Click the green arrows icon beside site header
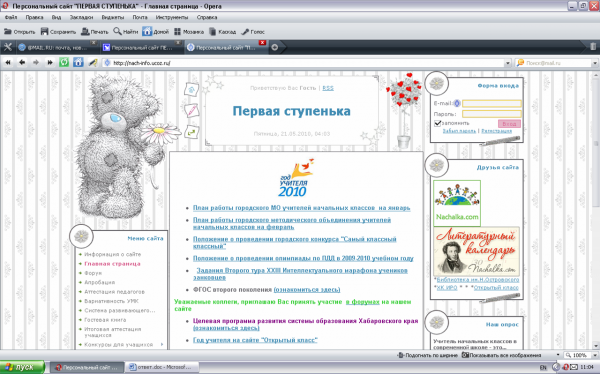This screenshot has height=374, width=600. 191,132
